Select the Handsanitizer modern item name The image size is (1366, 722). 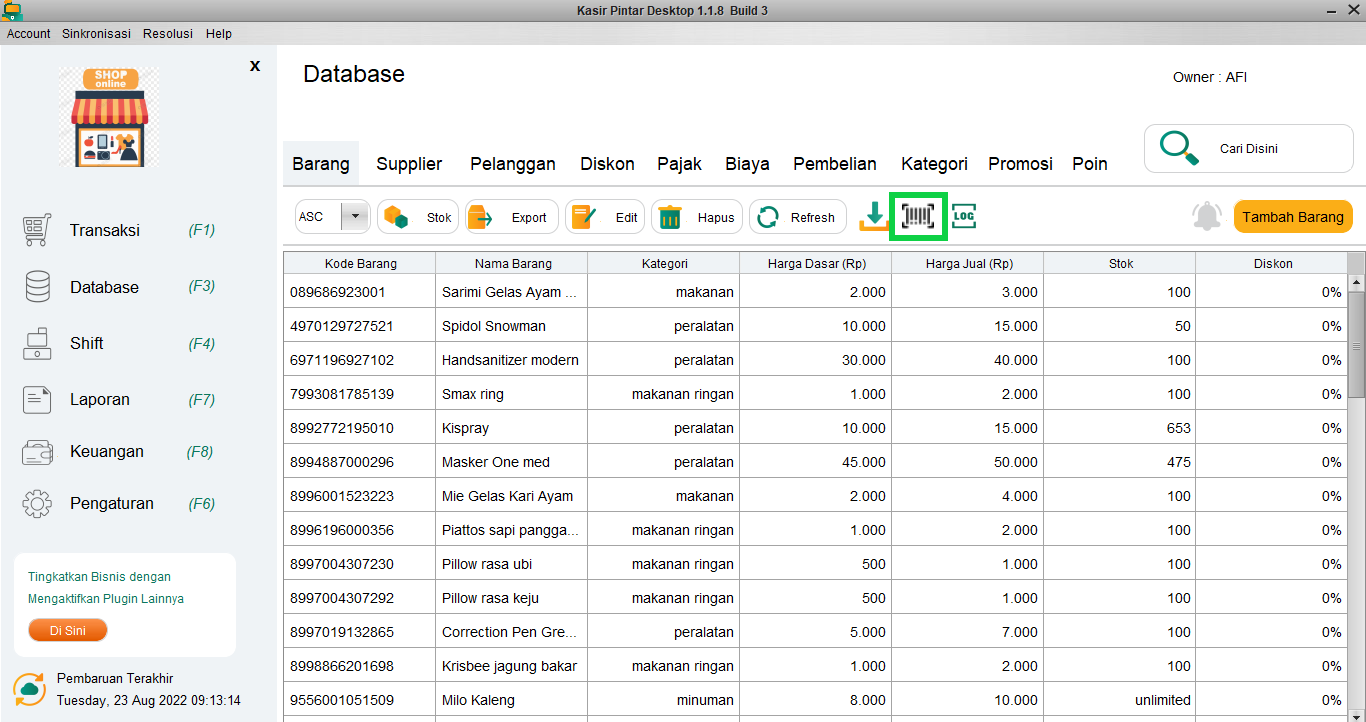(510, 360)
